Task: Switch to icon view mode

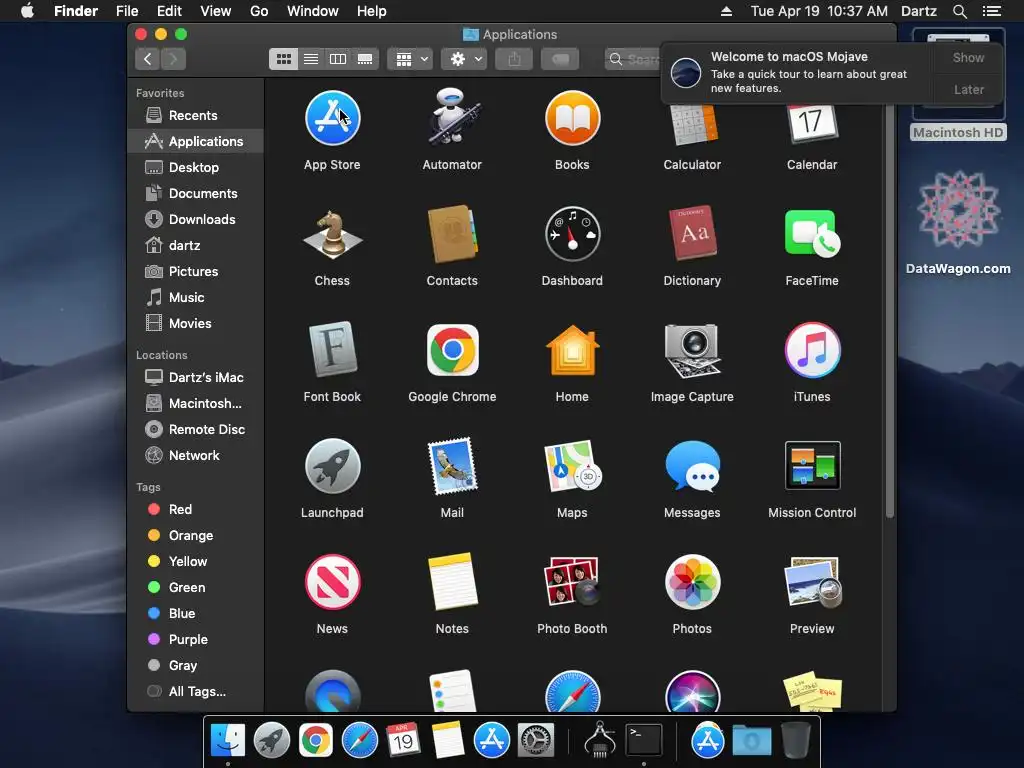Action: pos(283,59)
